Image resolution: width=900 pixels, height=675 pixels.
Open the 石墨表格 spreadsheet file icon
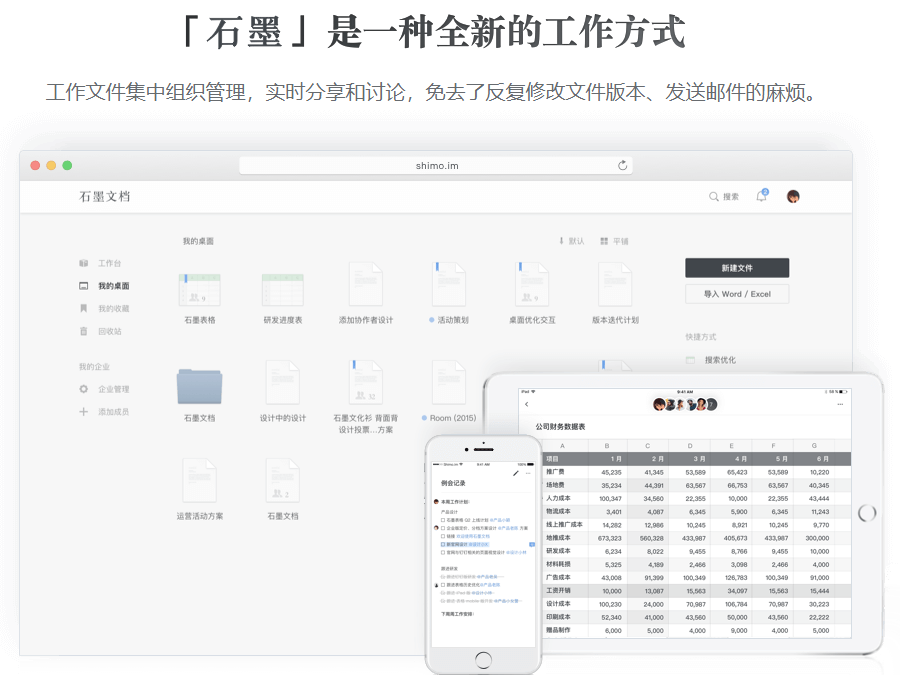tap(199, 290)
